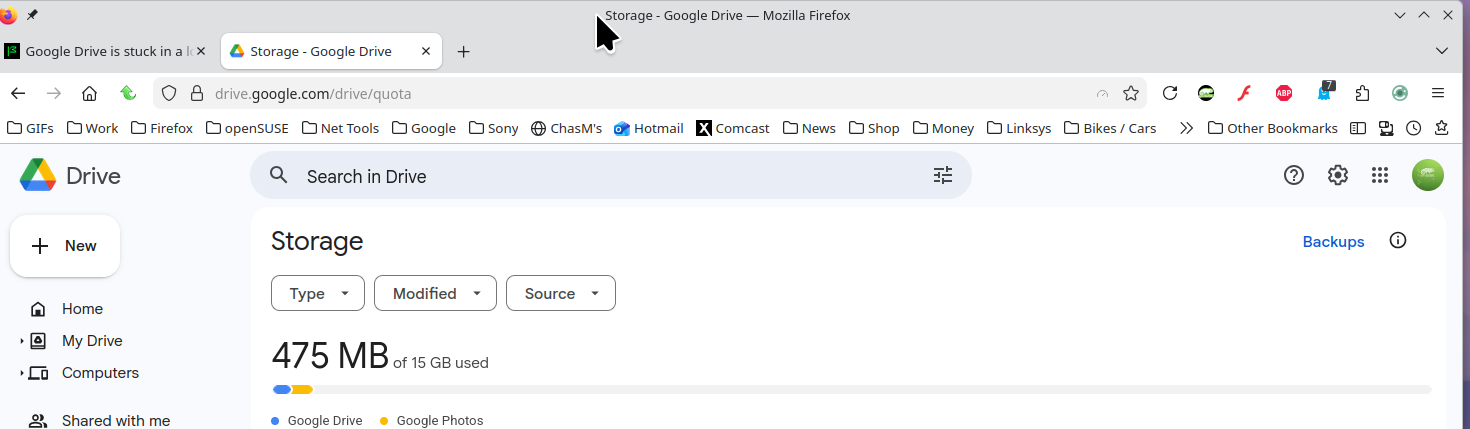Expand the My Drive tree
Image resolution: width=1470 pixels, height=429 pixels.
[x=22, y=341]
